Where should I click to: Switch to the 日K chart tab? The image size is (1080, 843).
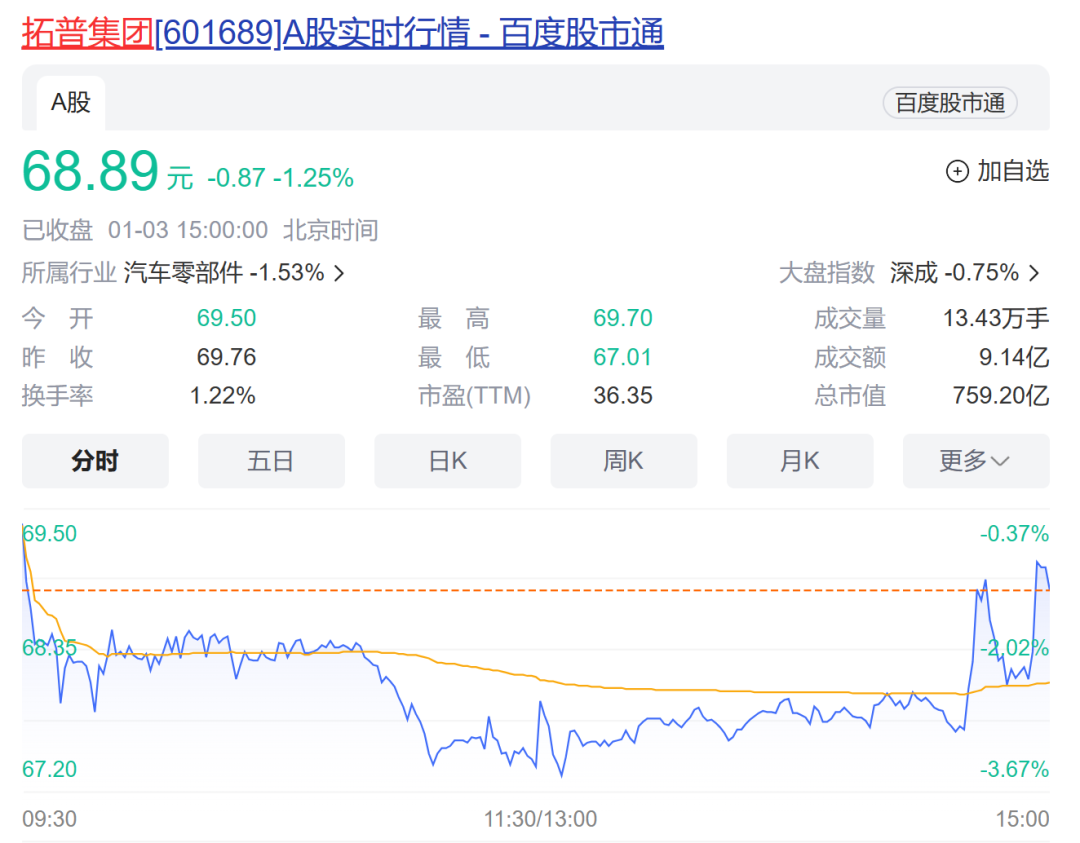coord(448,461)
